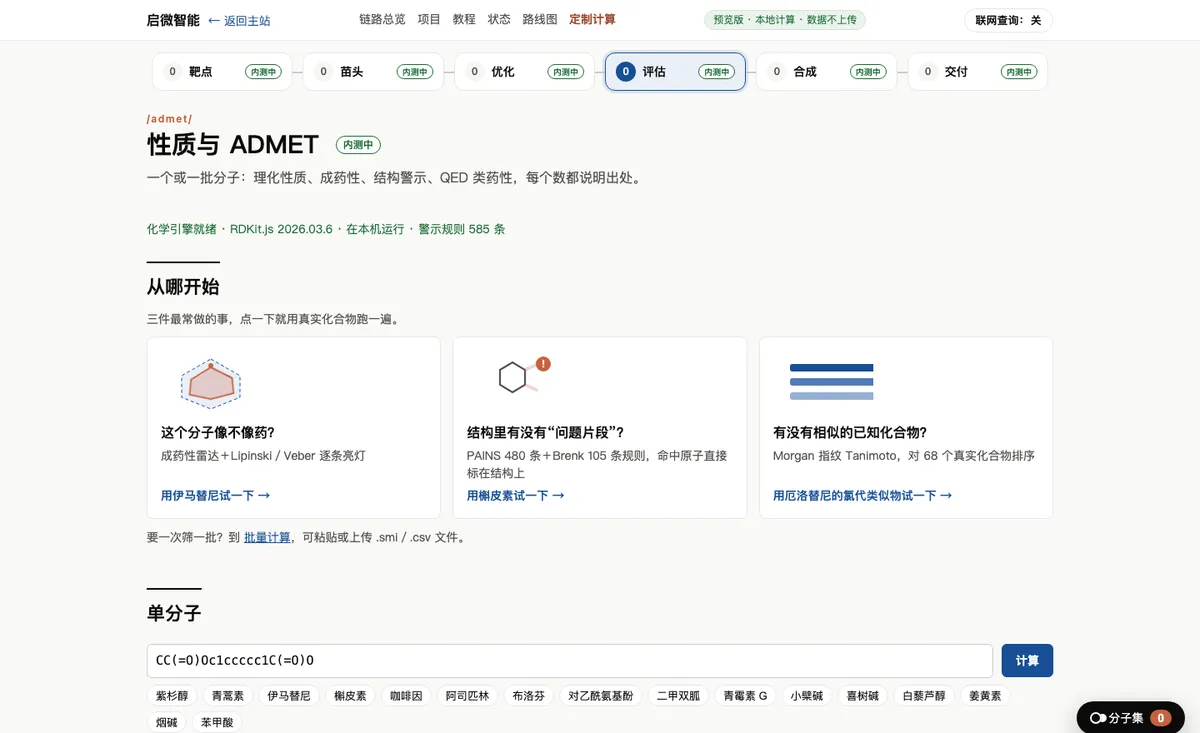The height and width of the screenshot is (733, 1200).
Task: Click the blue similarity bars icon
Action: click(831, 382)
